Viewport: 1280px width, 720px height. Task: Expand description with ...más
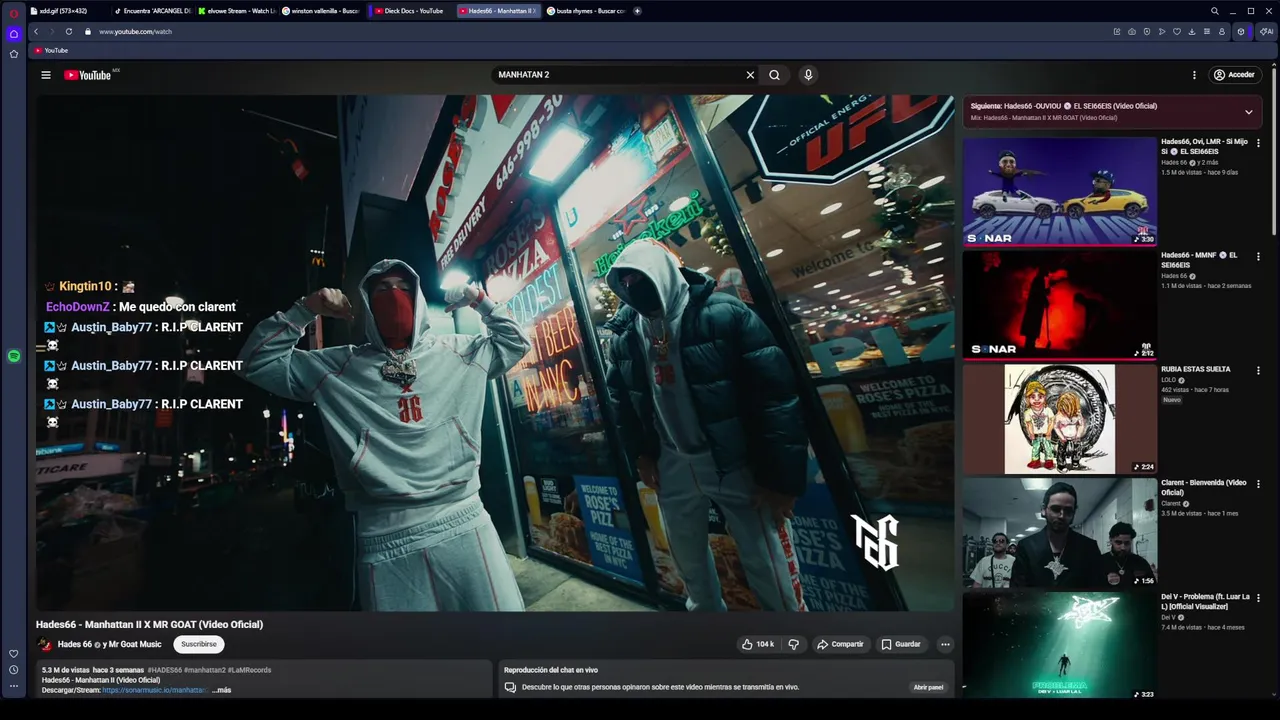222,690
